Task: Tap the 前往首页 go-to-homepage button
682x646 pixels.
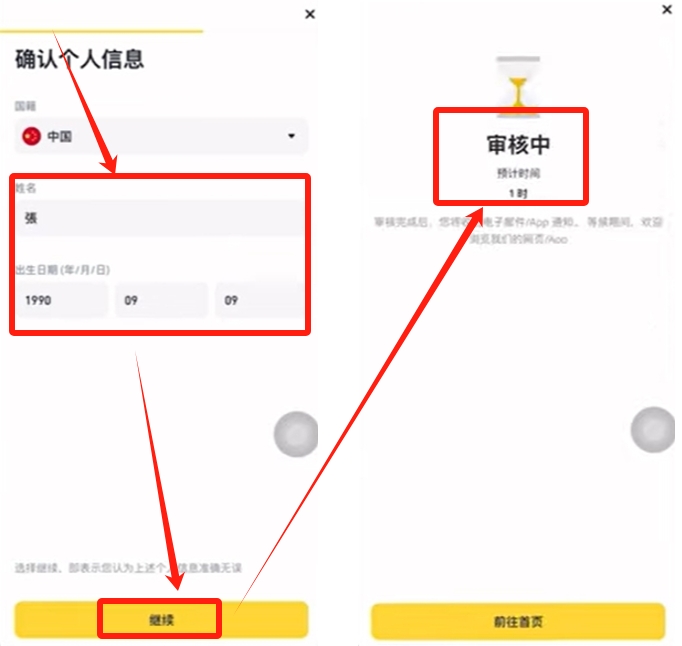Action: (518, 622)
